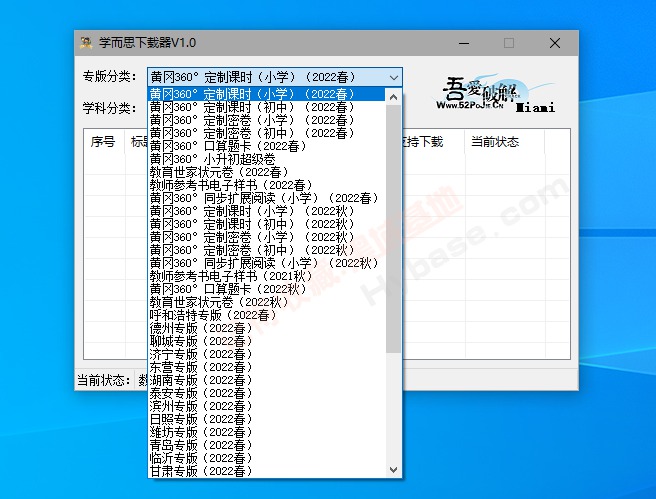The height and width of the screenshot is (499, 656).
Task: Choose 黄冈360° 同步扩展阅读（小学）（2022秋）
Action: [266, 263]
